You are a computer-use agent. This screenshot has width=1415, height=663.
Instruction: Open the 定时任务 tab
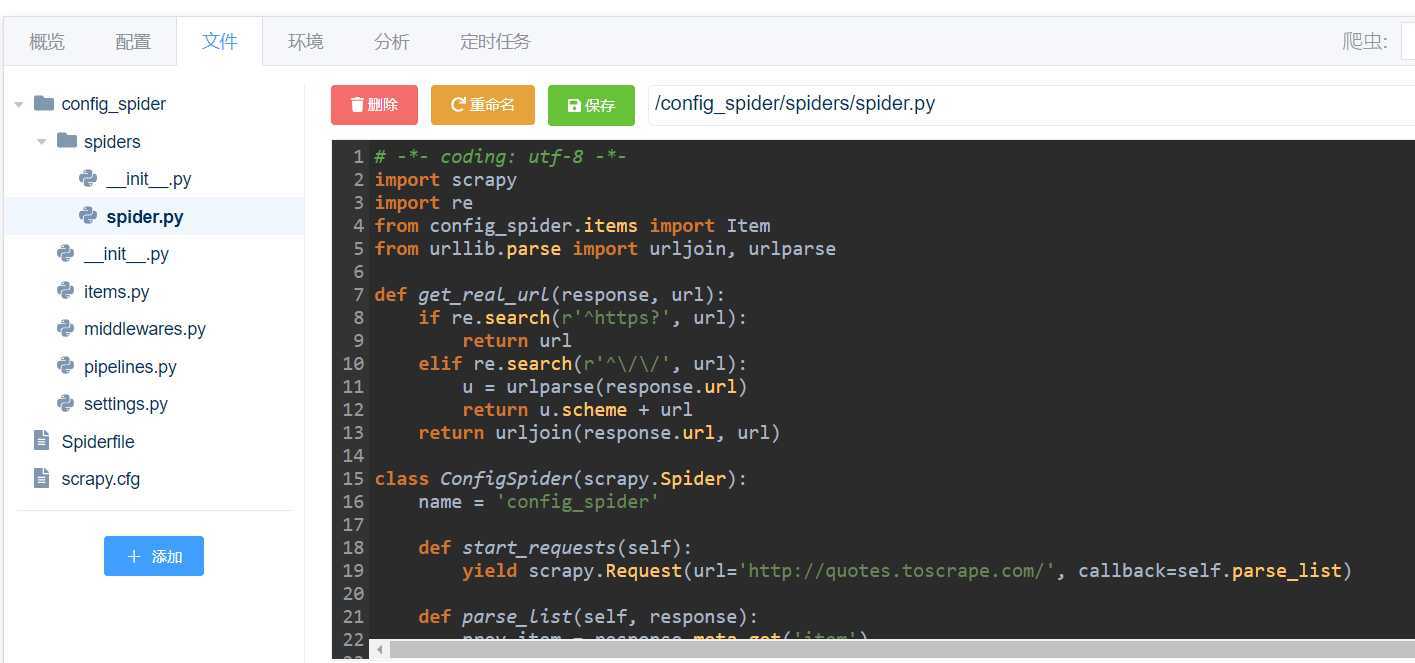click(x=495, y=41)
